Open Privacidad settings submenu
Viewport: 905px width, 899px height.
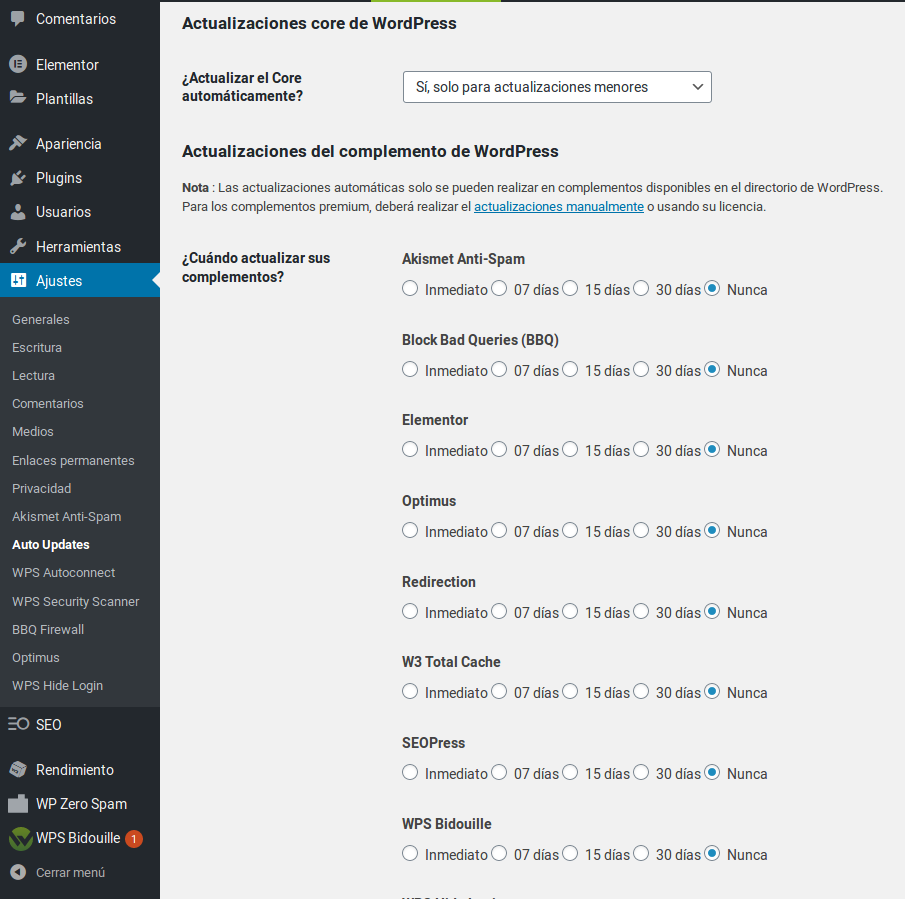(42, 488)
